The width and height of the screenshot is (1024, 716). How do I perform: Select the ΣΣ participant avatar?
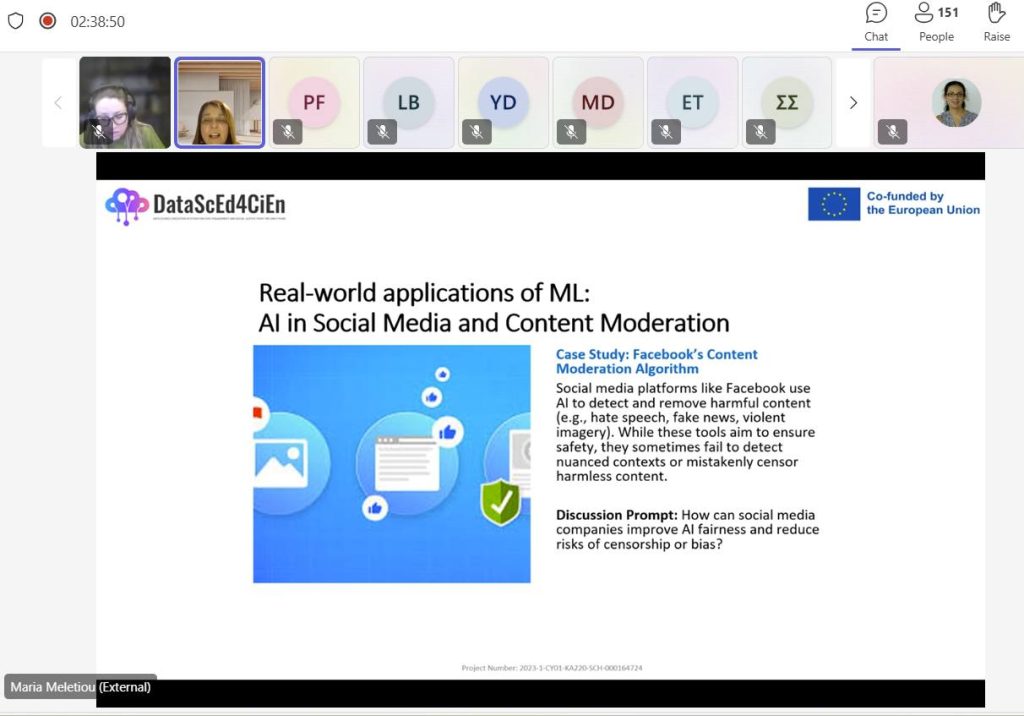[x=787, y=102]
